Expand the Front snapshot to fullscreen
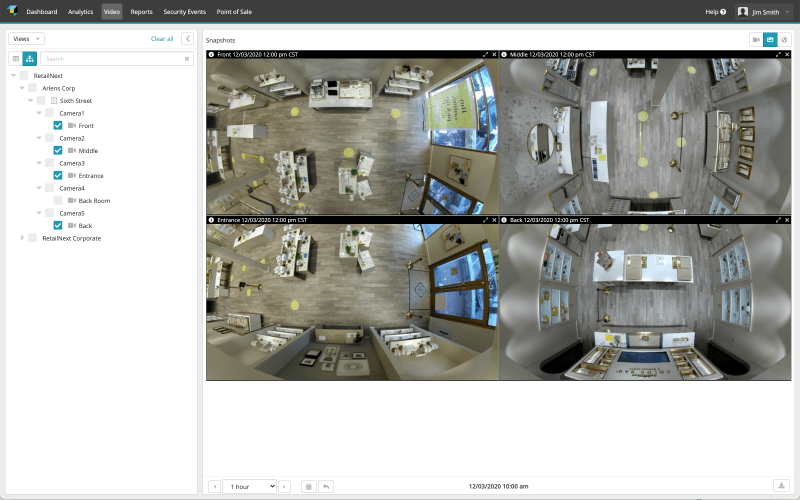This screenshot has width=800, height=500. click(x=485, y=55)
